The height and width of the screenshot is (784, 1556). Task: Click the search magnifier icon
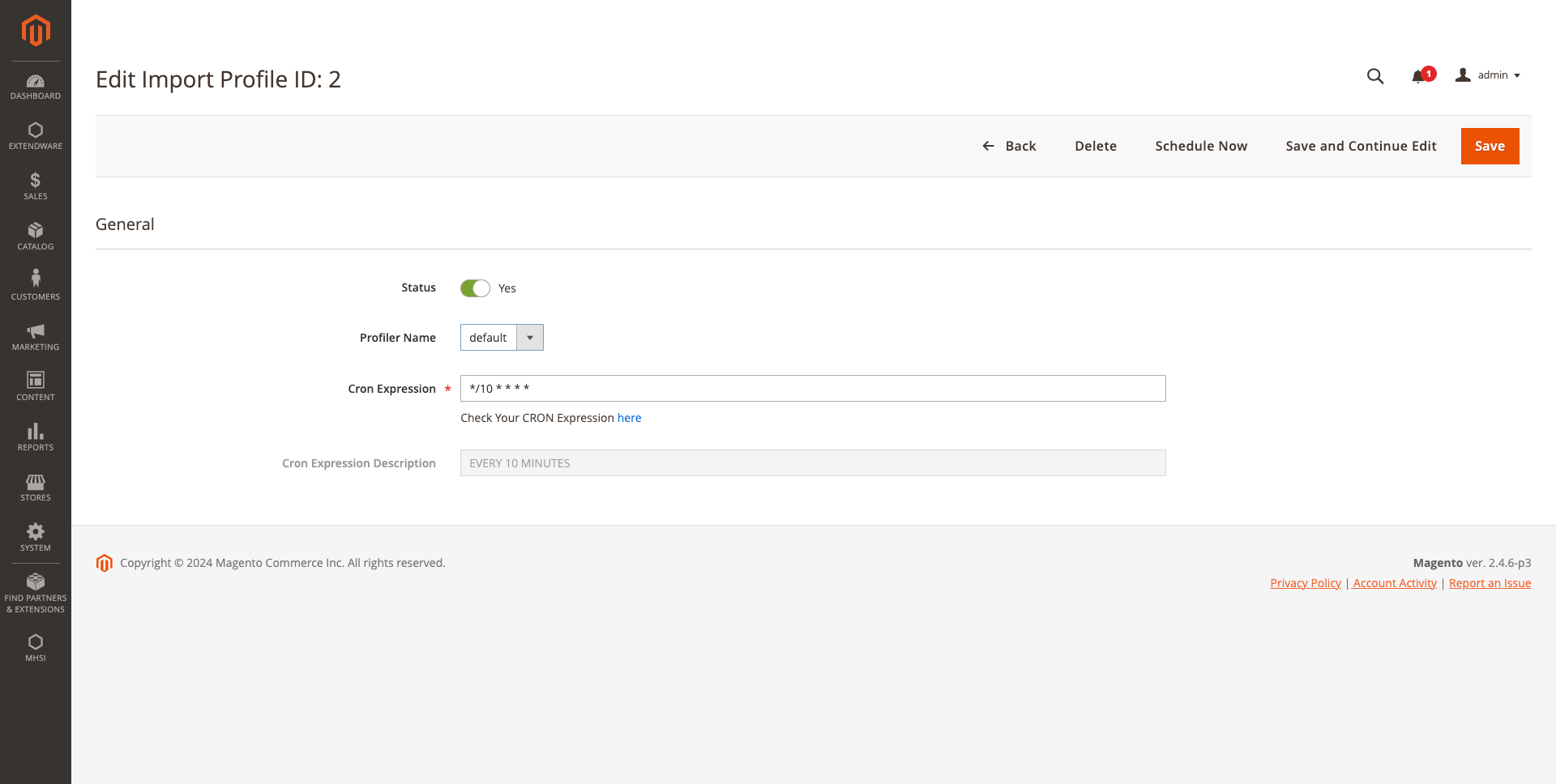[x=1375, y=76]
